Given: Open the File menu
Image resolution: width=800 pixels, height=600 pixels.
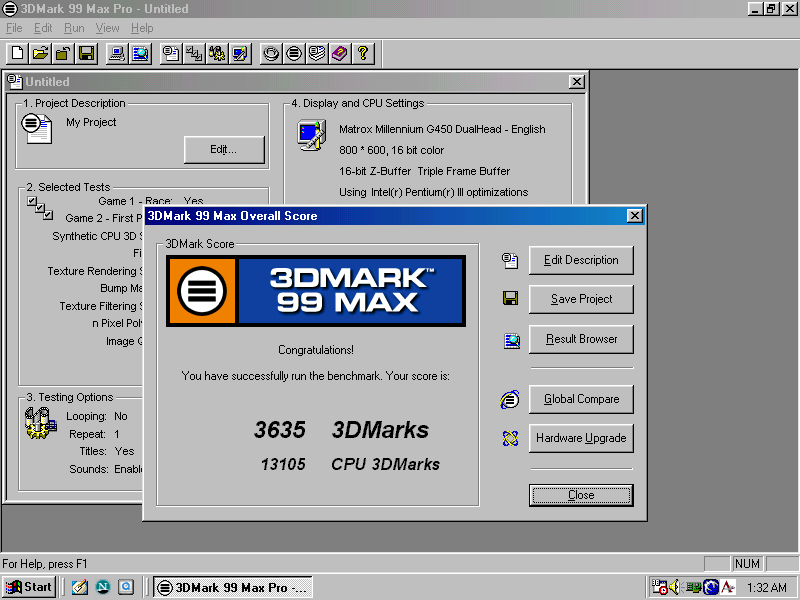Looking at the screenshot, I should [14, 28].
